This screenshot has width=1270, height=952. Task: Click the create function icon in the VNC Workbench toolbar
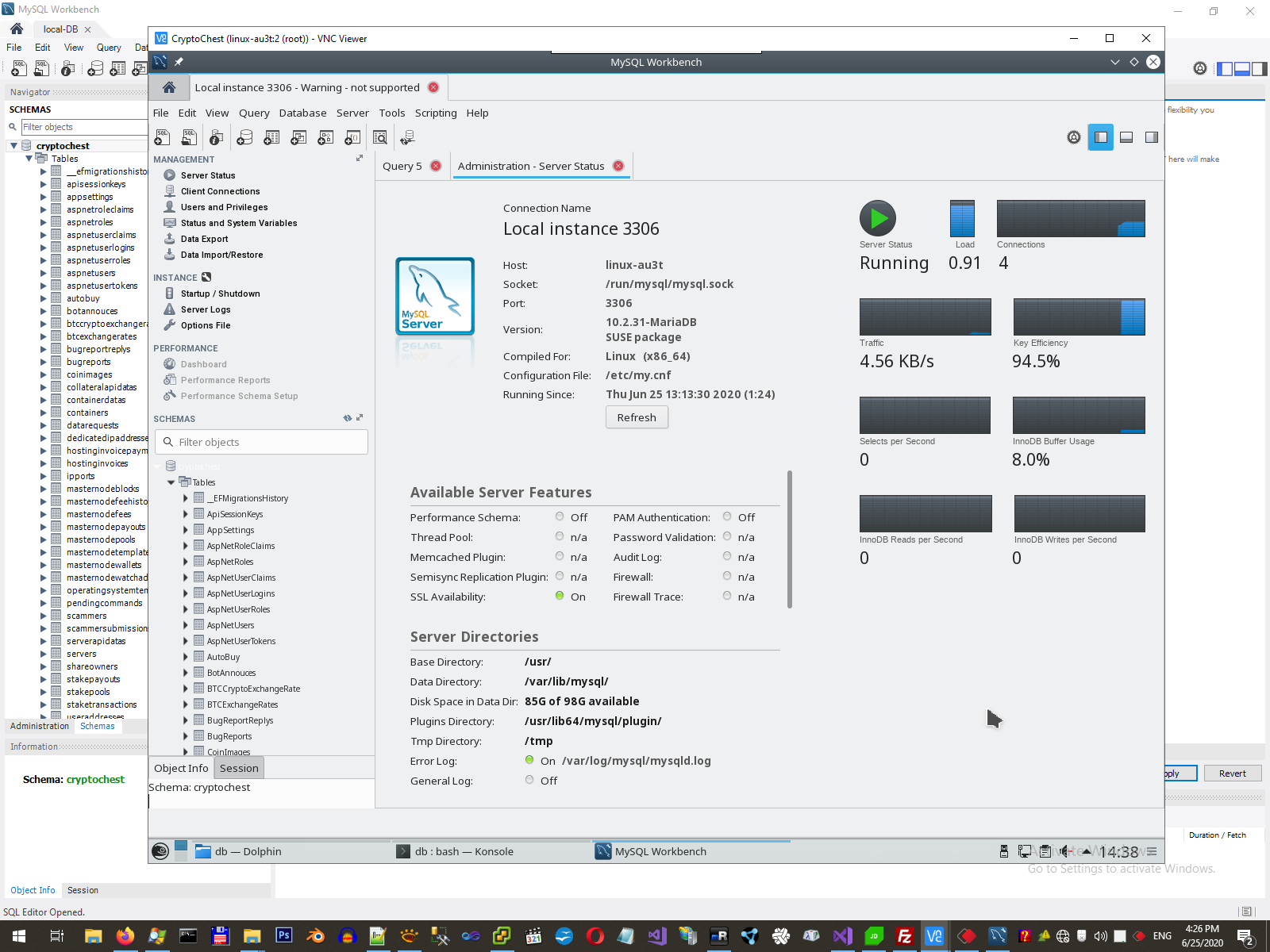[352, 137]
